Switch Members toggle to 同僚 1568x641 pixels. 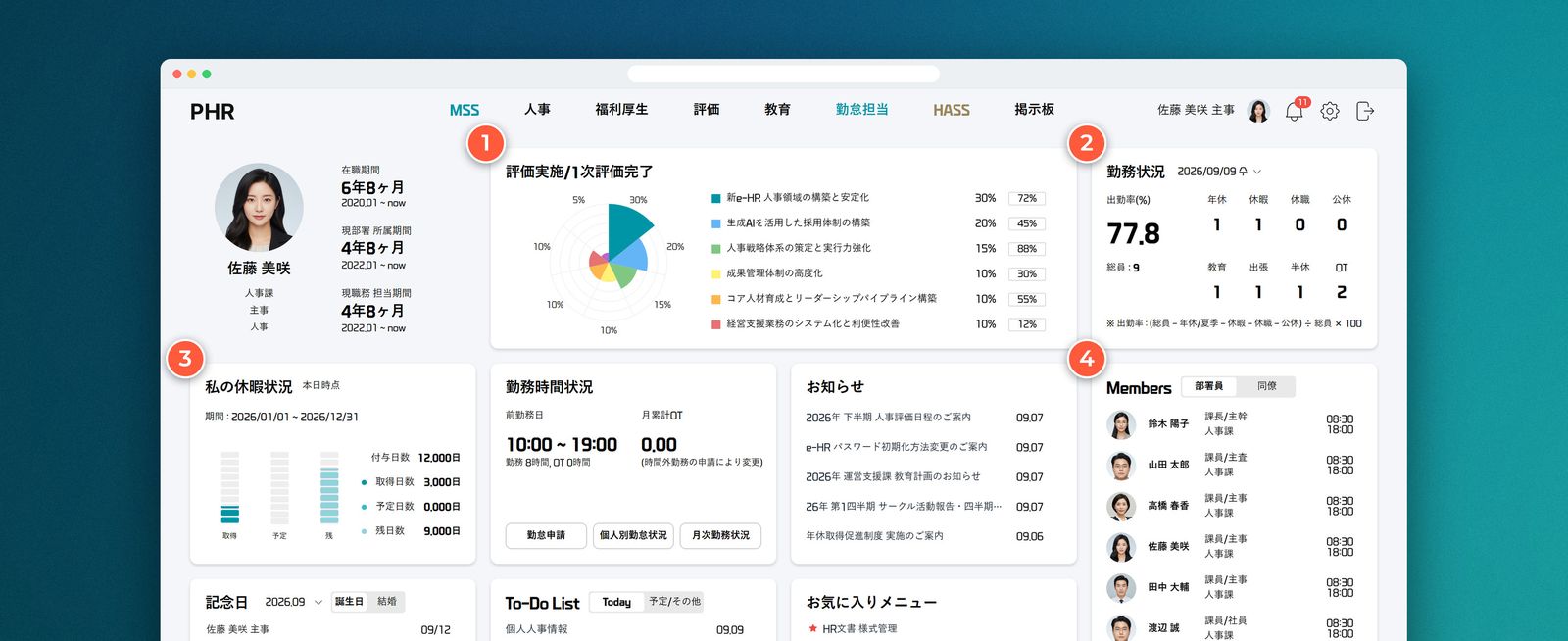point(1267,386)
